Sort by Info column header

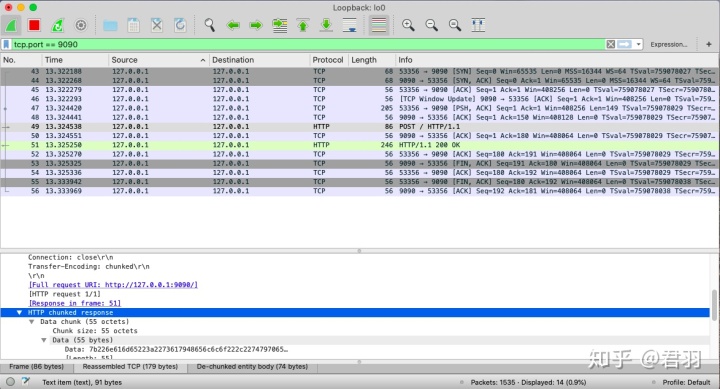(557, 60)
